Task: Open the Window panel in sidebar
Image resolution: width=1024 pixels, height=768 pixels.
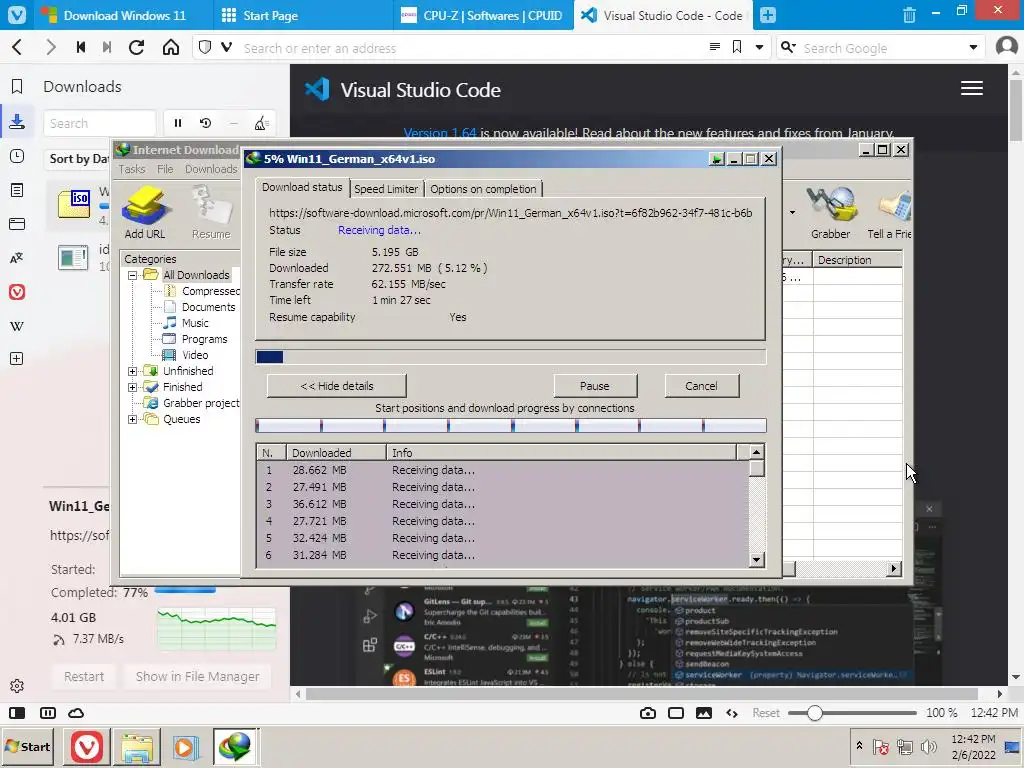Action: pos(17,224)
